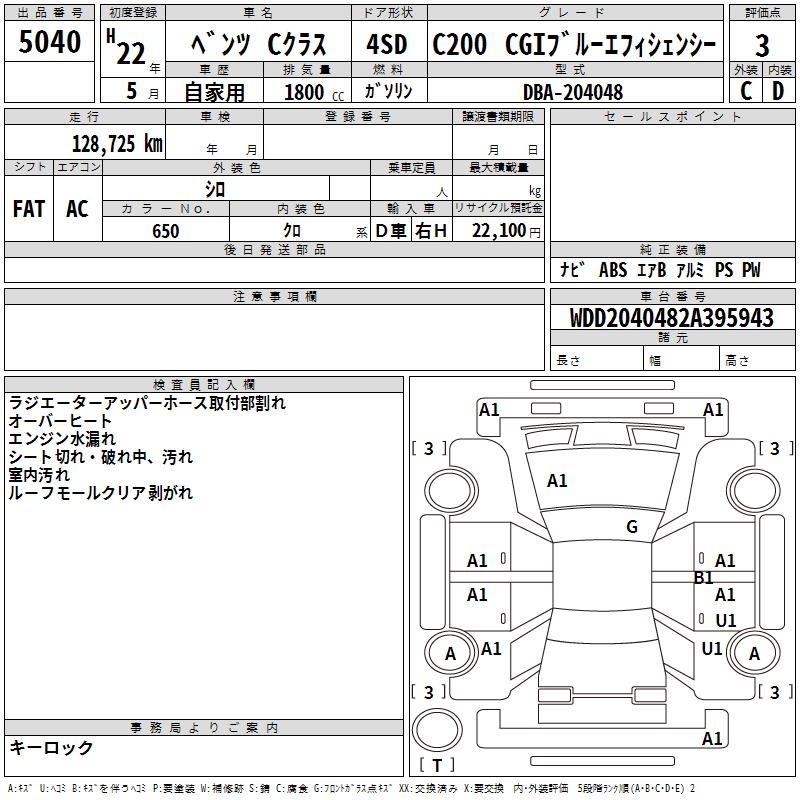Click the 注意事項欄 header
Image resolution: width=800 pixels, height=800 pixels.
point(274,296)
